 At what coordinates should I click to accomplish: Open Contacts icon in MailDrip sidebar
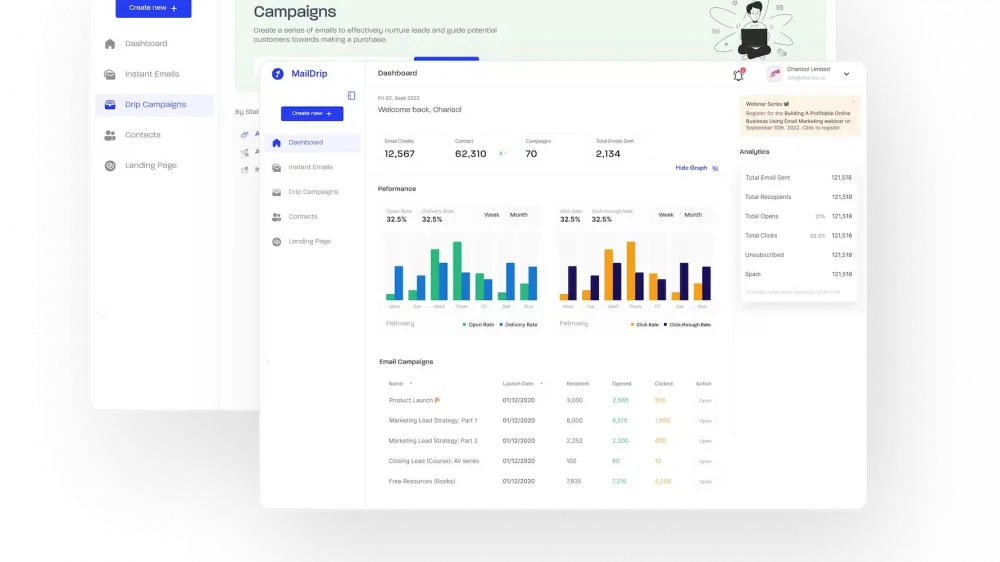point(276,217)
